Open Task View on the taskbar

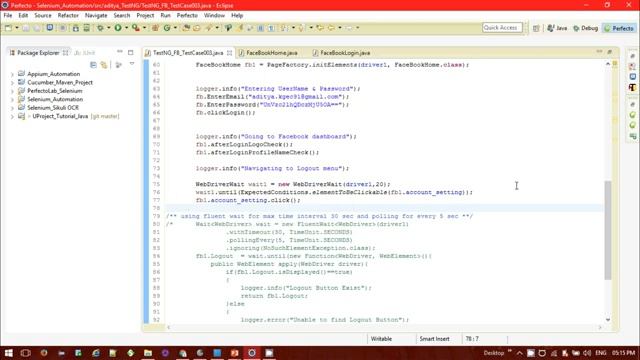coord(25,353)
